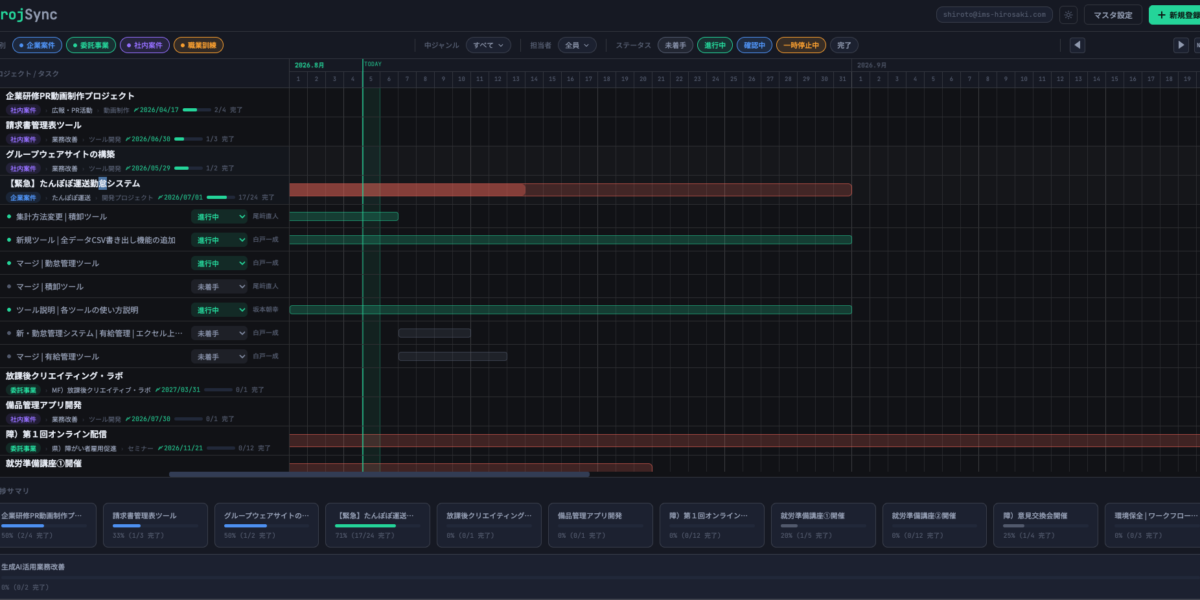1200x600 pixels.
Task: Open summary card 請求書管理表ツール
Action: pos(153,525)
